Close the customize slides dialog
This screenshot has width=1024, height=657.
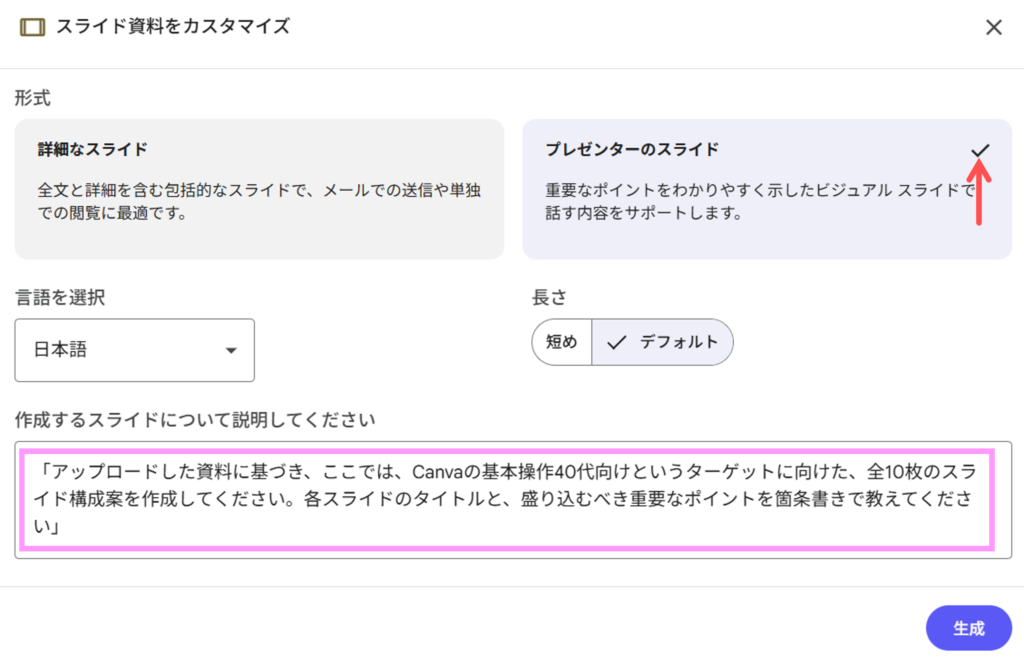(x=993, y=28)
